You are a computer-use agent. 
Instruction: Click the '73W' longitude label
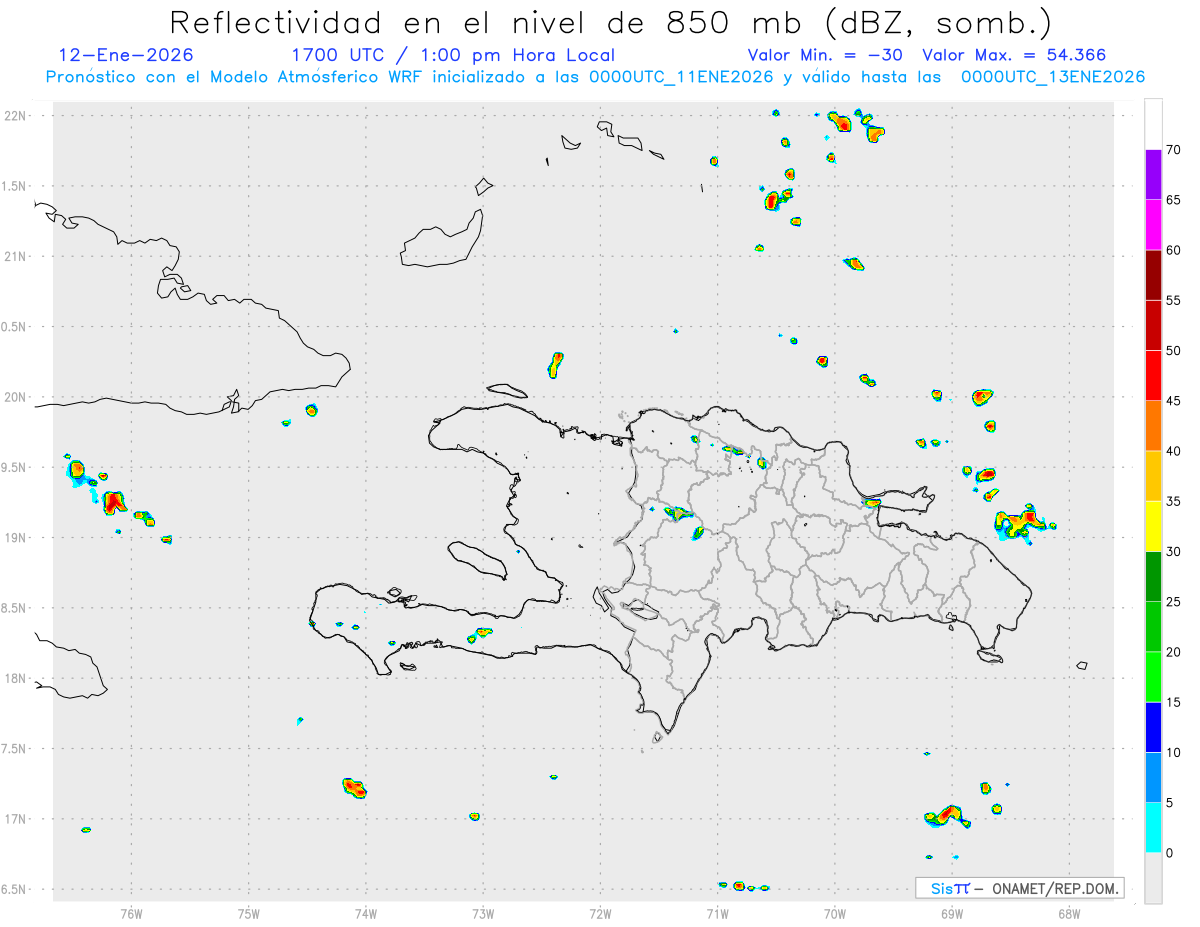(x=483, y=913)
